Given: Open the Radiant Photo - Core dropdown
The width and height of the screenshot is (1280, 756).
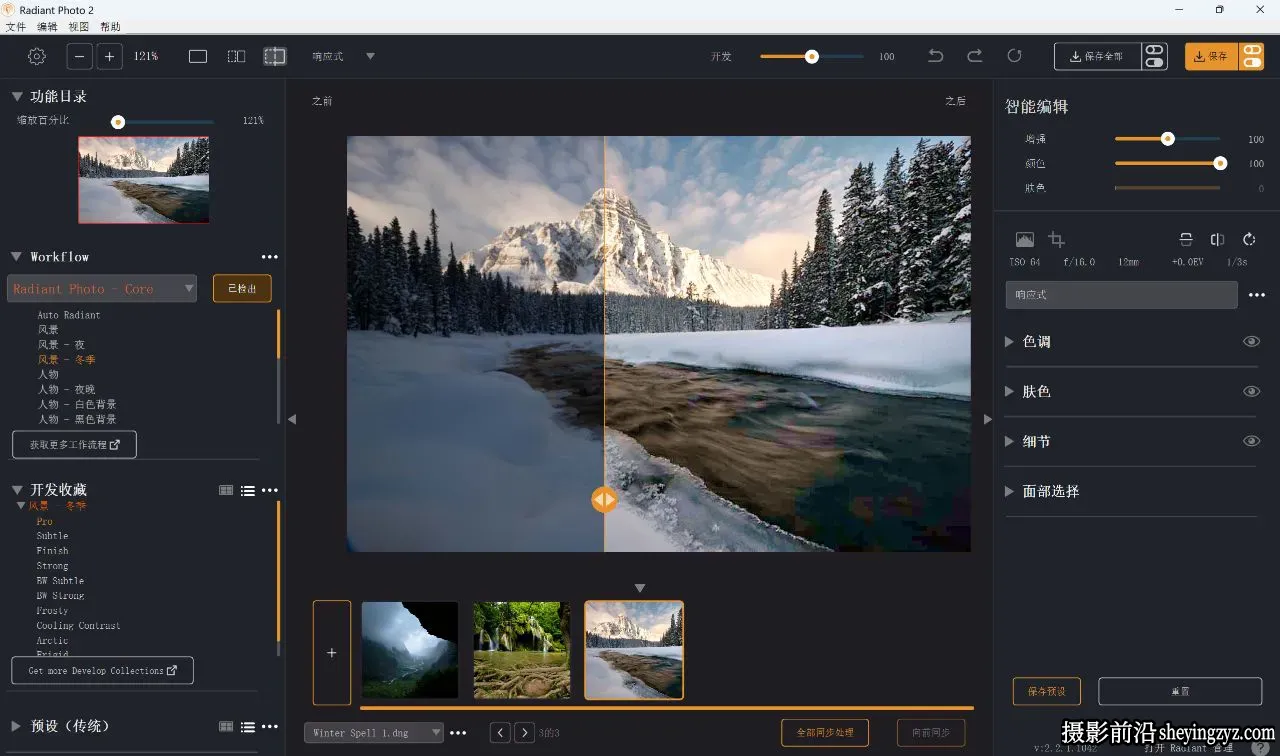Looking at the screenshot, I should click(102, 288).
